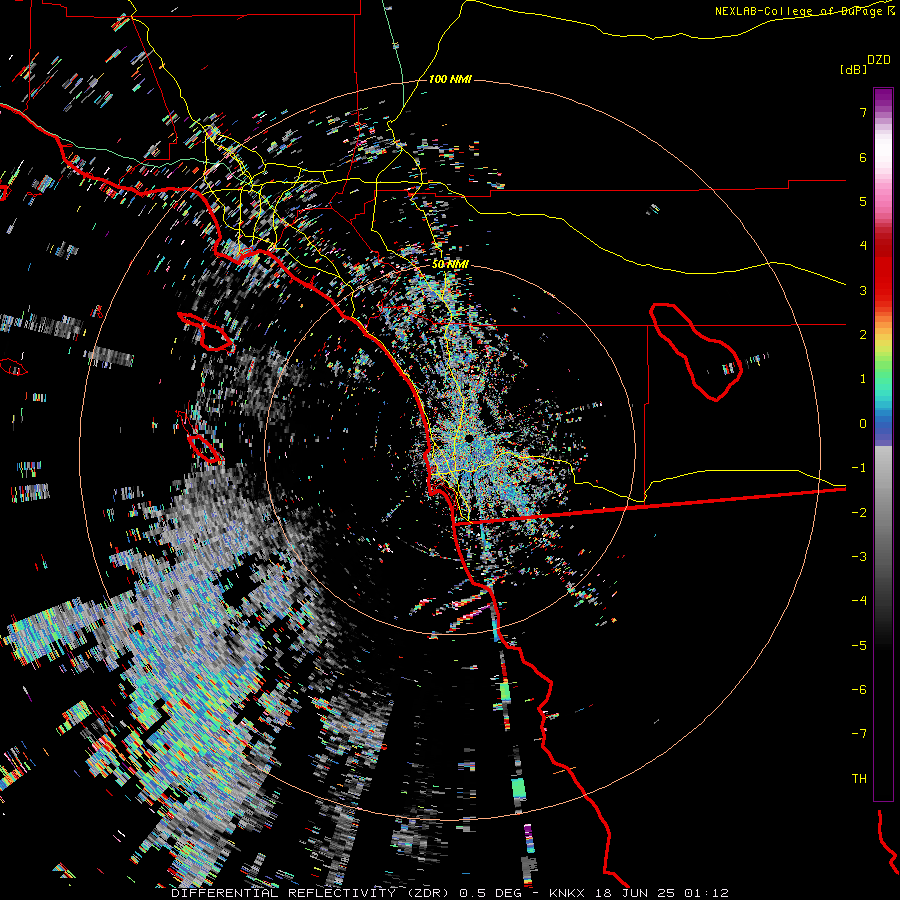The width and height of the screenshot is (900, 900).
Task: Click the "DZD" legend title
Action: pos(879,60)
